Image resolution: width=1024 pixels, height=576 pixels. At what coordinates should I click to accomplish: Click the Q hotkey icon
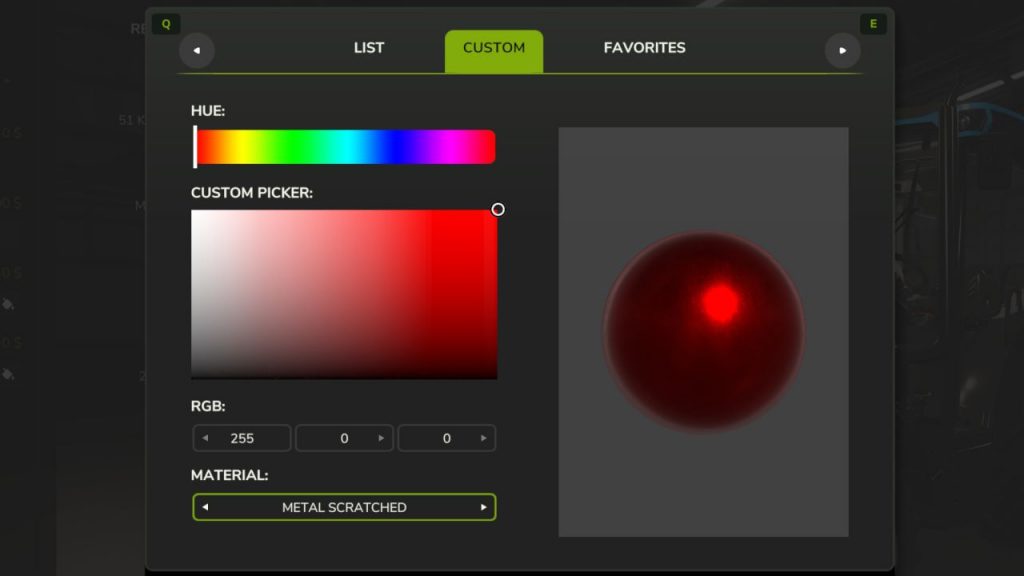pyautogui.click(x=166, y=22)
